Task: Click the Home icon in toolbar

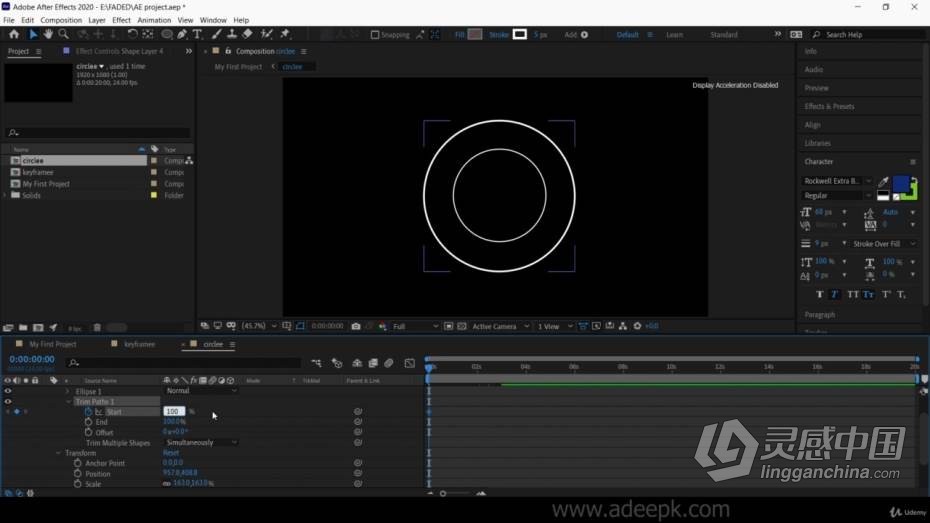Action: (x=14, y=34)
